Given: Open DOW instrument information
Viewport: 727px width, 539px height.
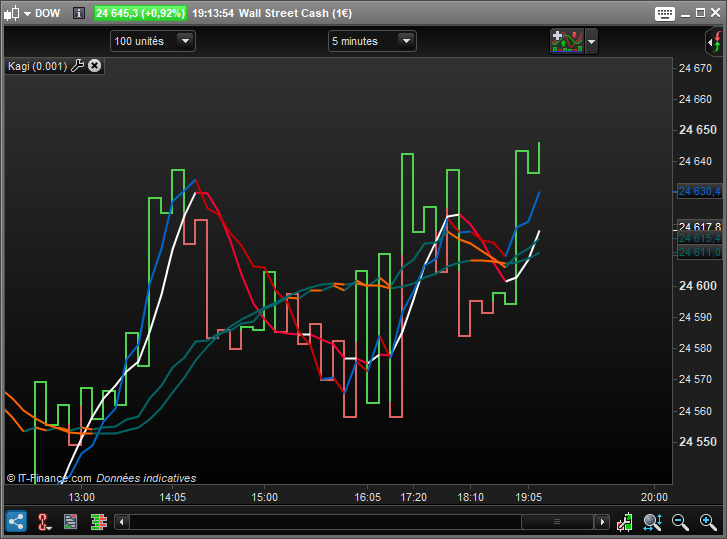Looking at the screenshot, I should [x=79, y=13].
